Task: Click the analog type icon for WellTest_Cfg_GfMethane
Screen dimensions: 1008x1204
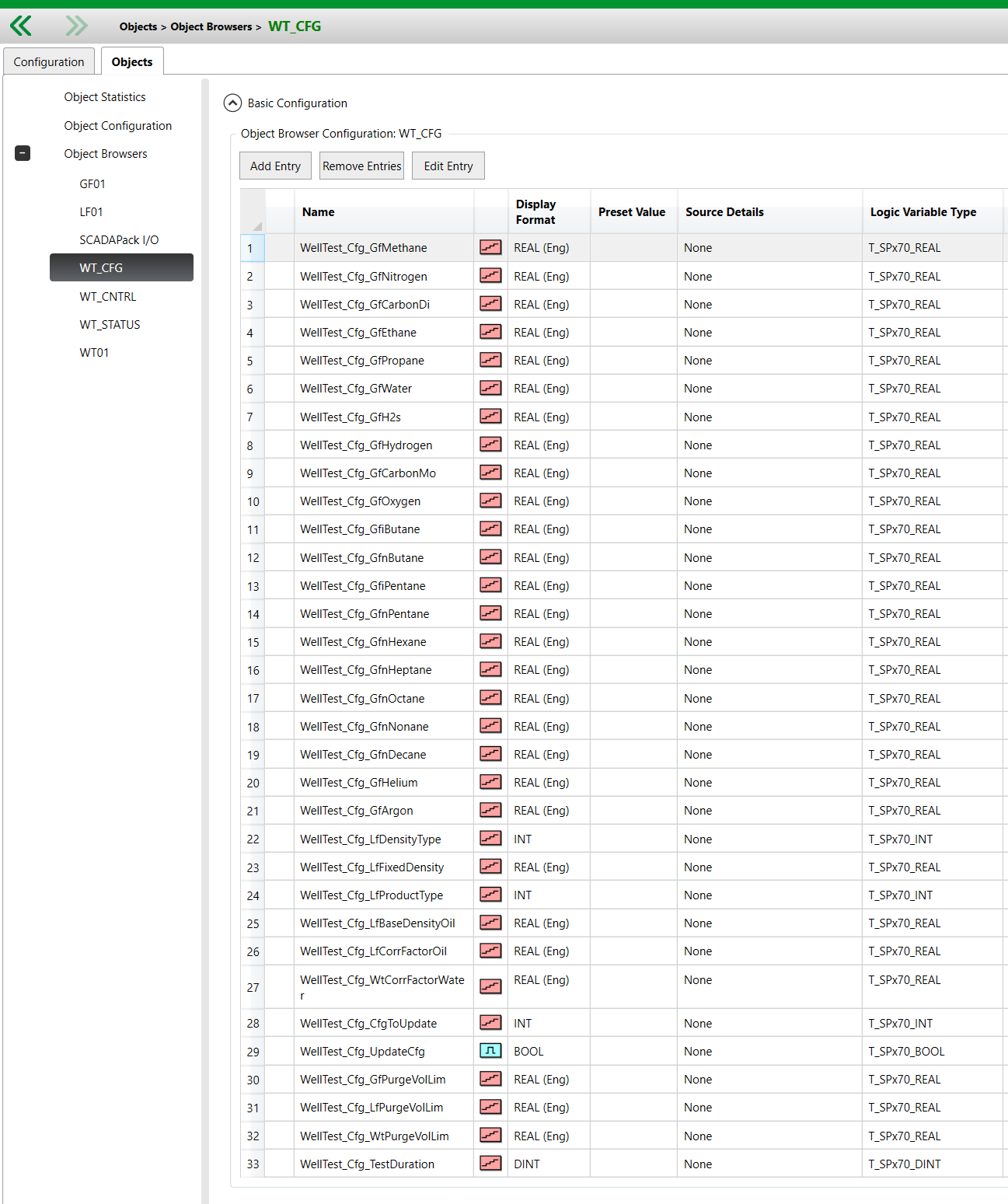Action: tap(490, 248)
